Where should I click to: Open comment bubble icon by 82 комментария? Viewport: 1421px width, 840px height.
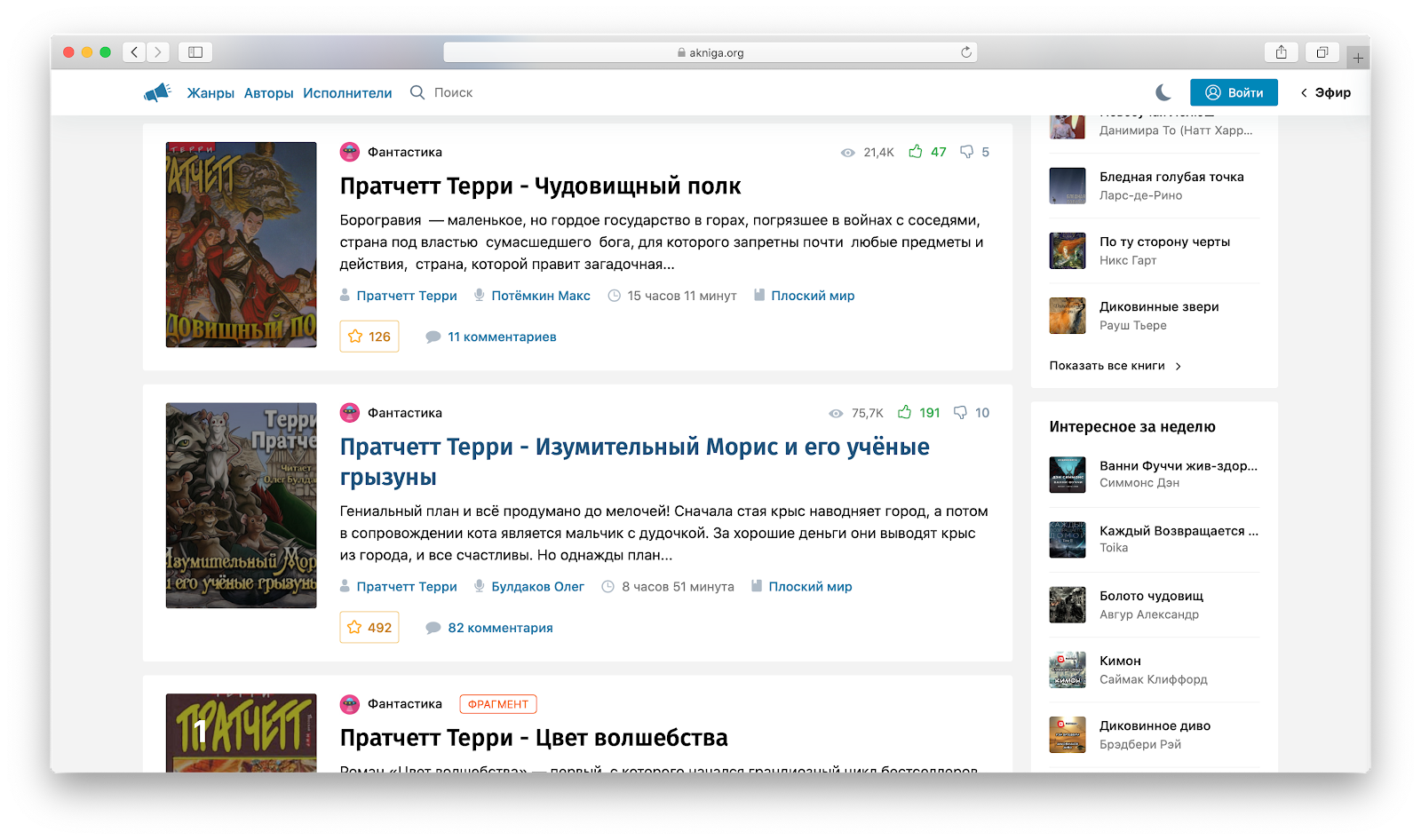pyautogui.click(x=433, y=628)
